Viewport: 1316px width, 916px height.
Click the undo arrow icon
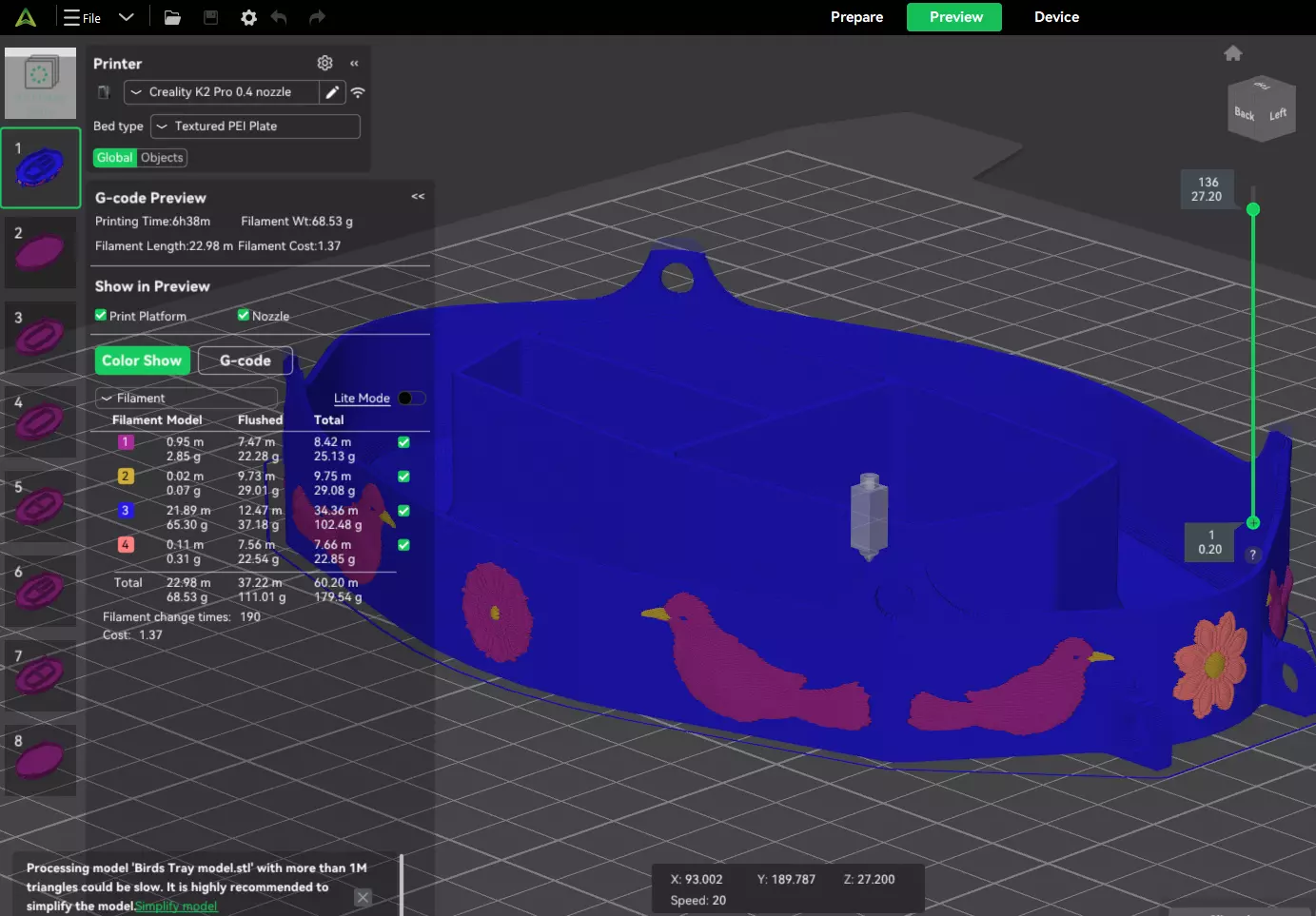(279, 17)
